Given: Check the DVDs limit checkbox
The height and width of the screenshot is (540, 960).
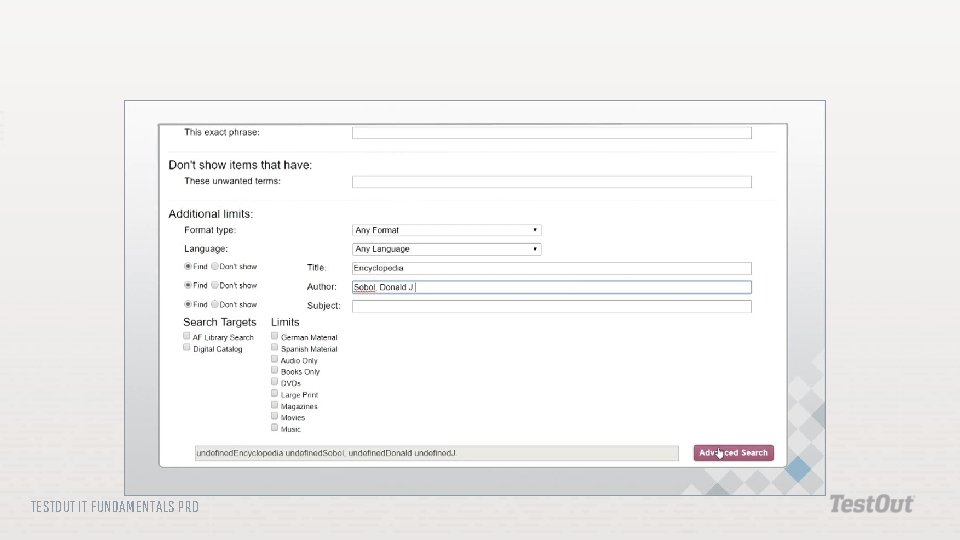Looking at the screenshot, I should pyautogui.click(x=274, y=382).
